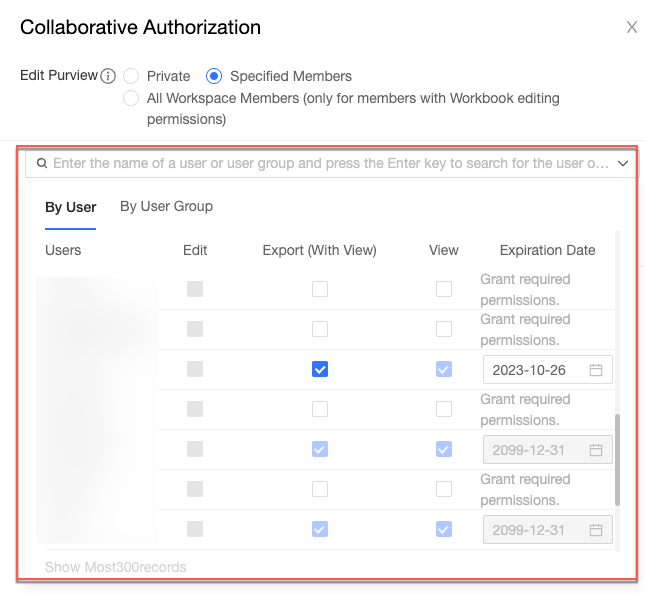Click the magnifier icon in the search box

[x=42, y=163]
